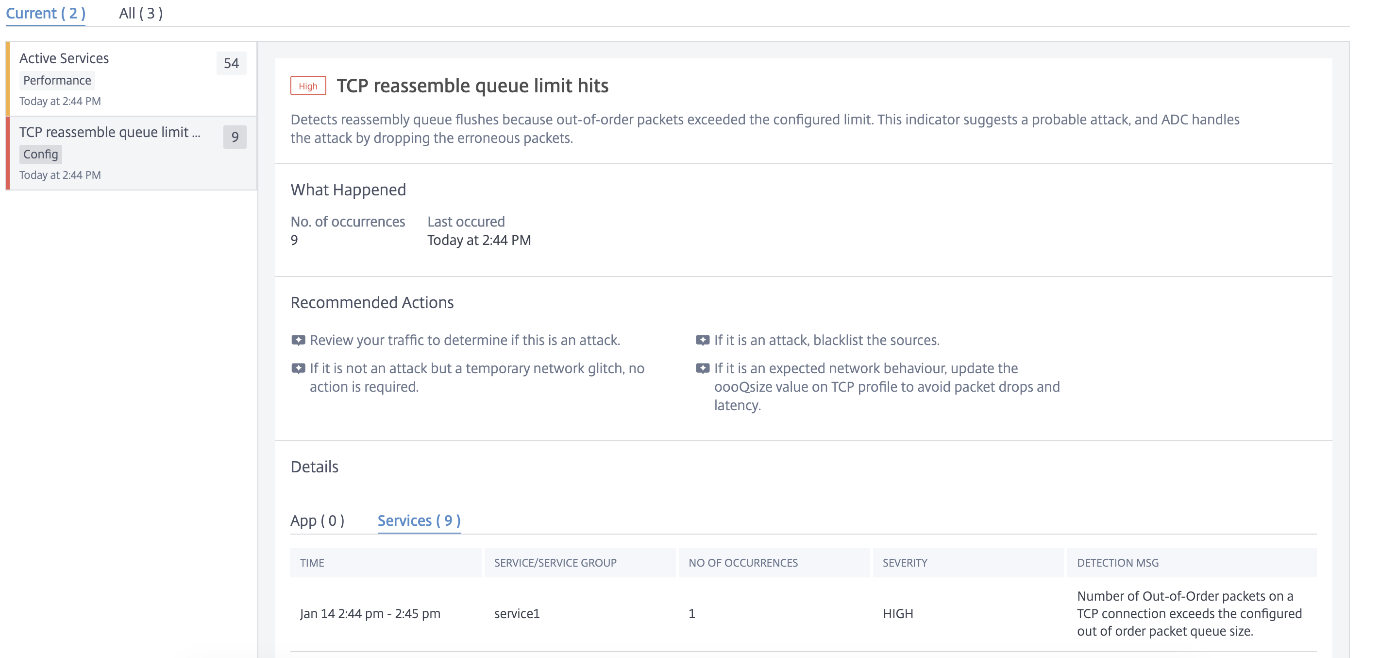Click the 'What Happened' section heading
The image size is (1380, 658).
[348, 190]
